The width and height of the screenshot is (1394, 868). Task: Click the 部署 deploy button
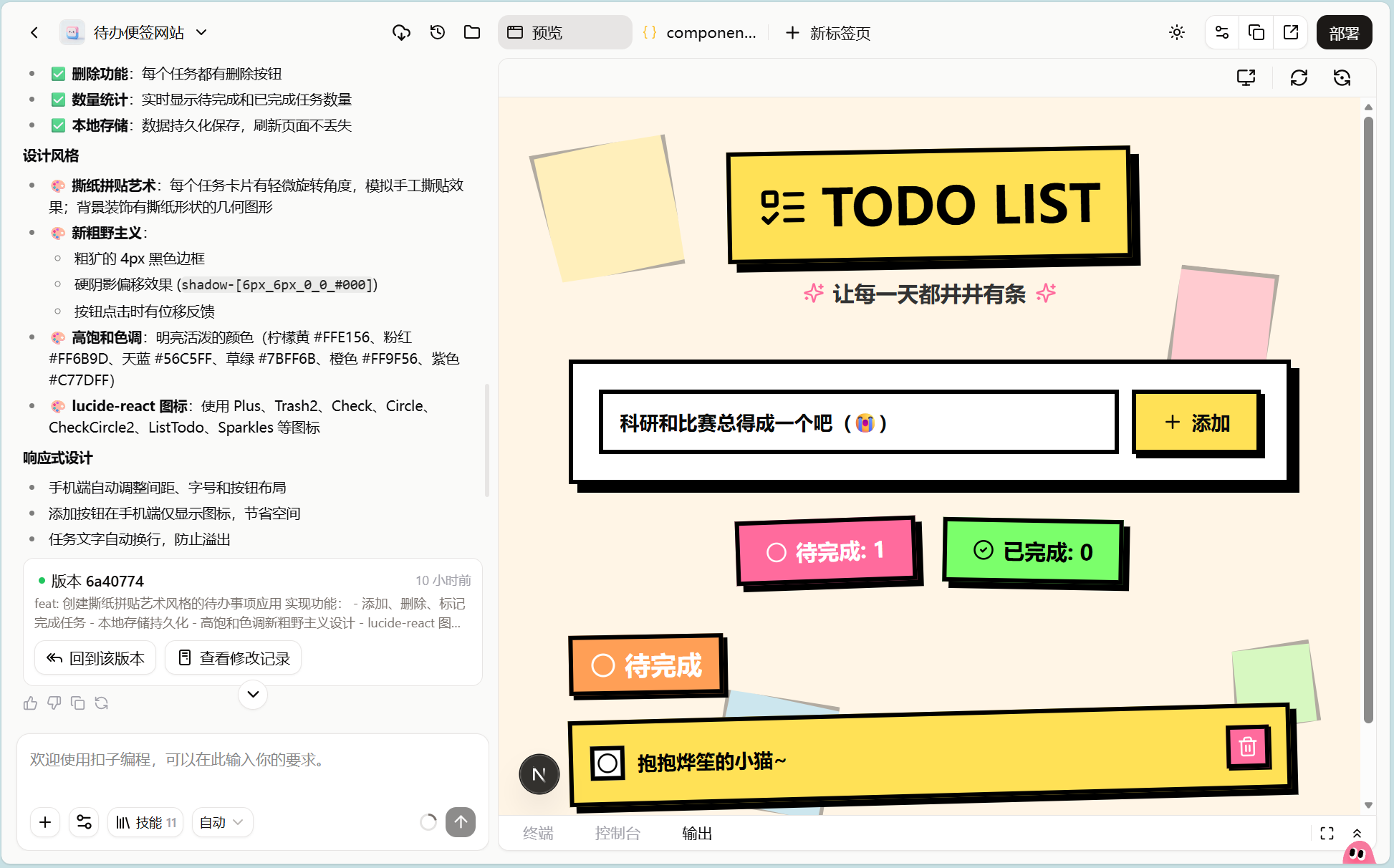click(x=1344, y=32)
